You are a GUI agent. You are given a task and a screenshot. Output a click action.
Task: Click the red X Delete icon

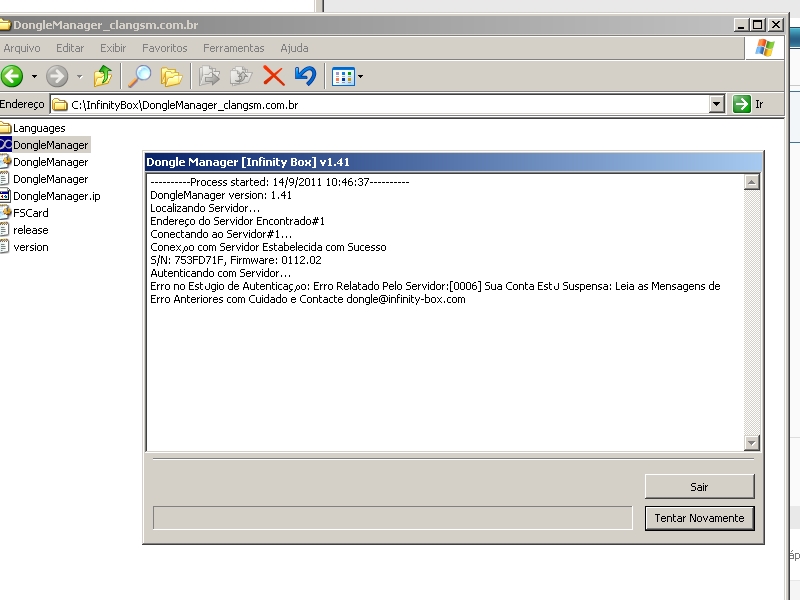click(273, 77)
